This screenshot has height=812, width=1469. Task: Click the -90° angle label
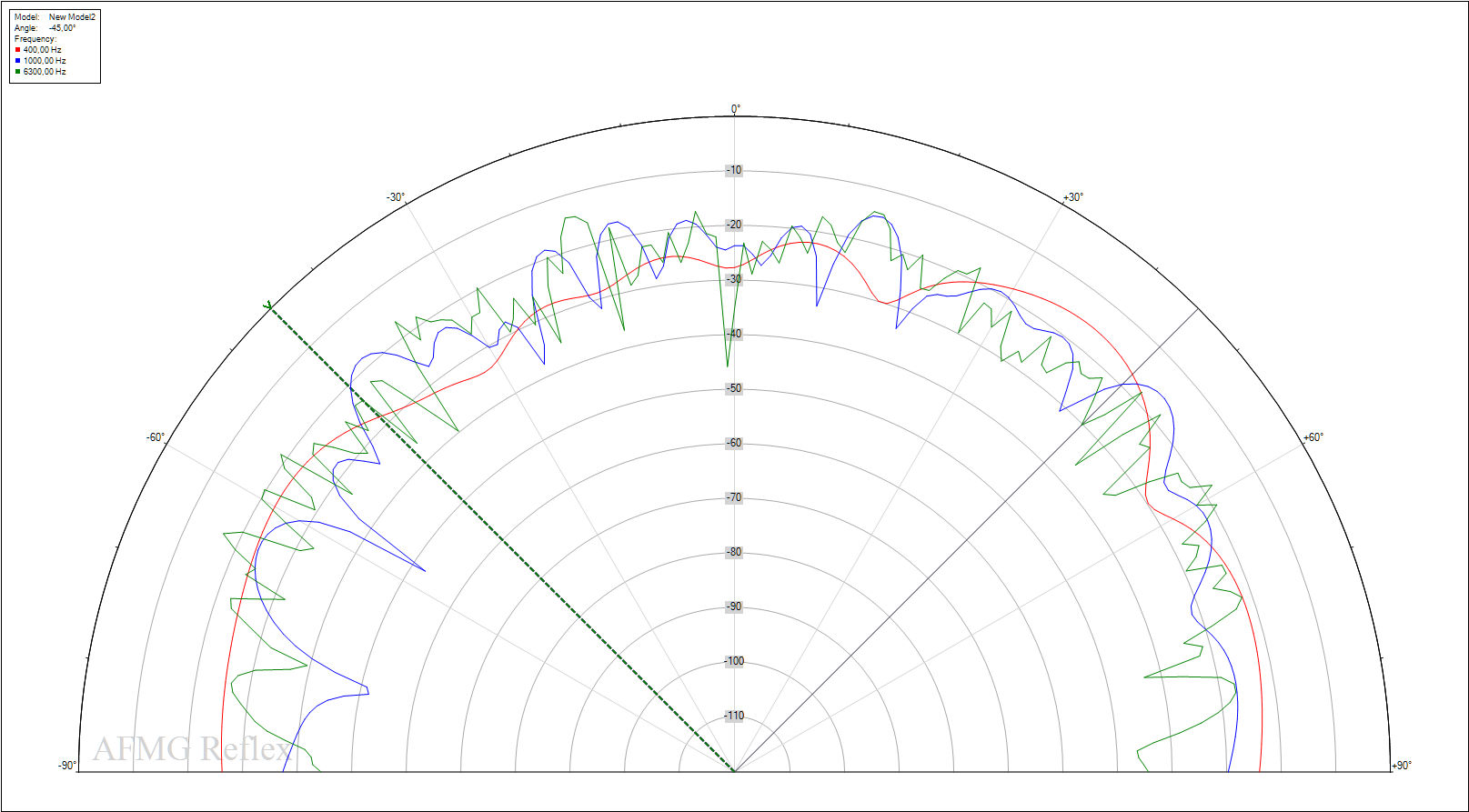[x=67, y=766]
